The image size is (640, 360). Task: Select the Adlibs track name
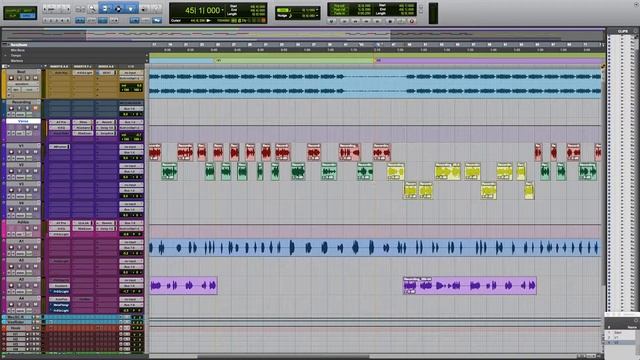click(23, 222)
